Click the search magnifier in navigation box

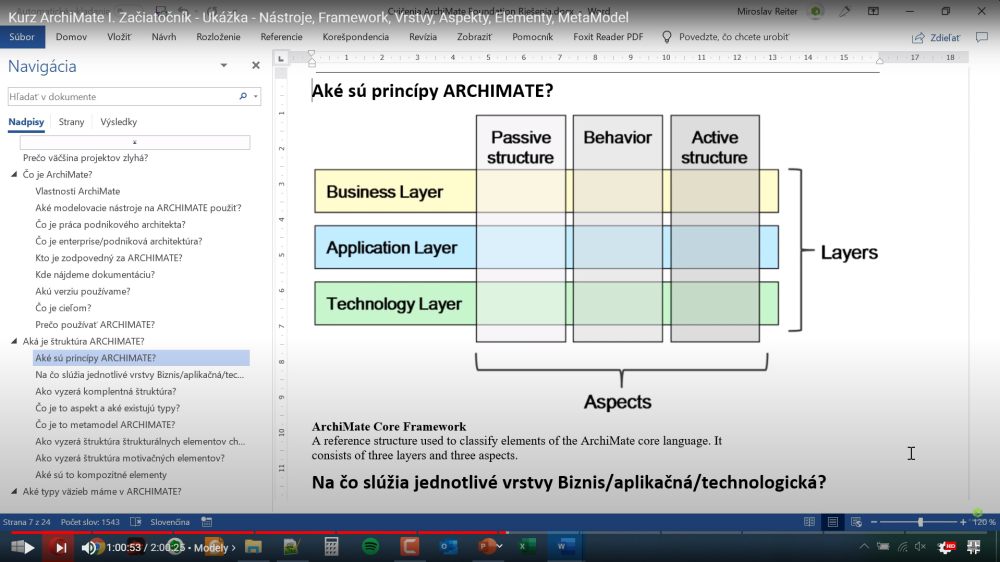coord(243,97)
